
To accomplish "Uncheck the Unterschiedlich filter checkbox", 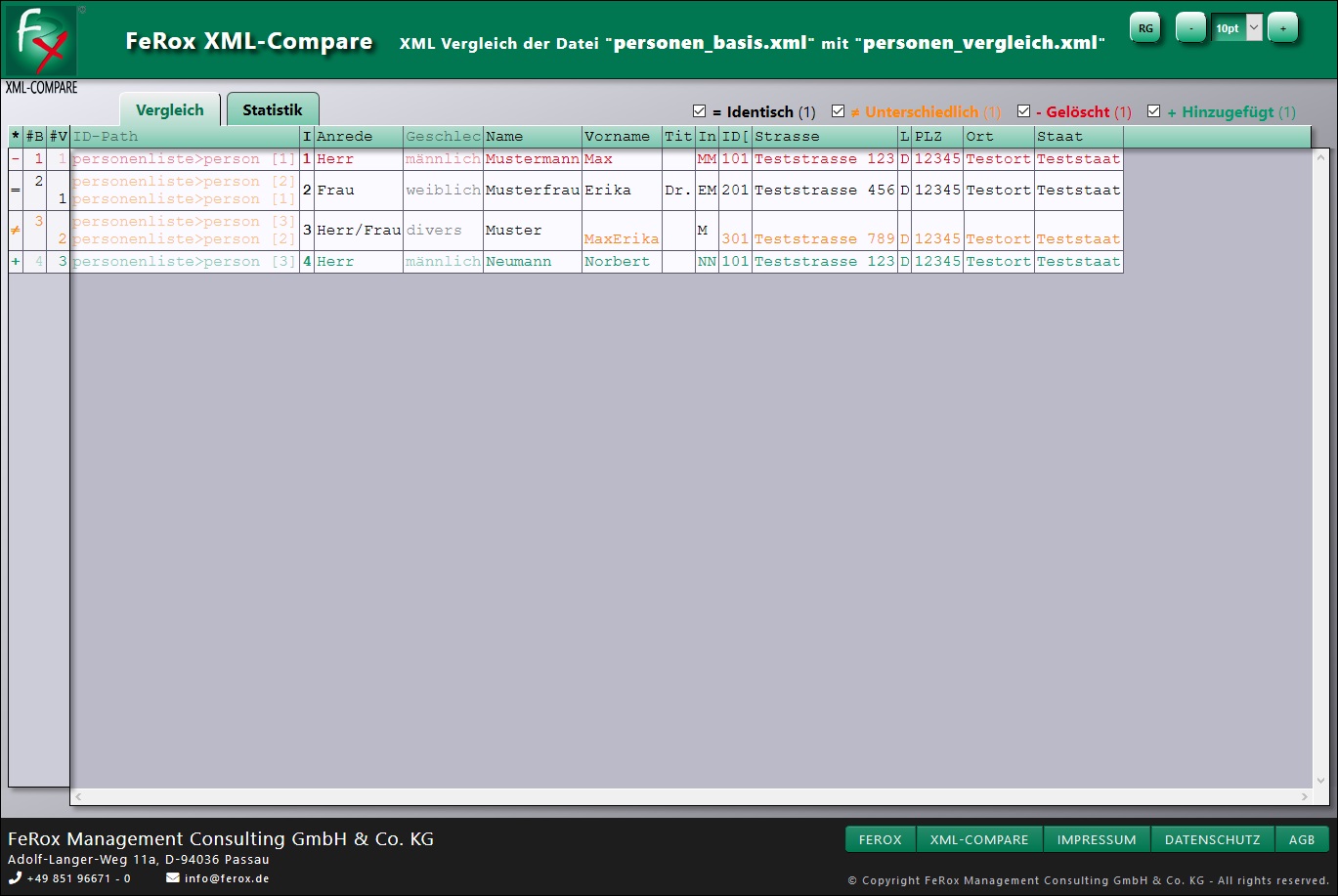I will coord(838,111).
